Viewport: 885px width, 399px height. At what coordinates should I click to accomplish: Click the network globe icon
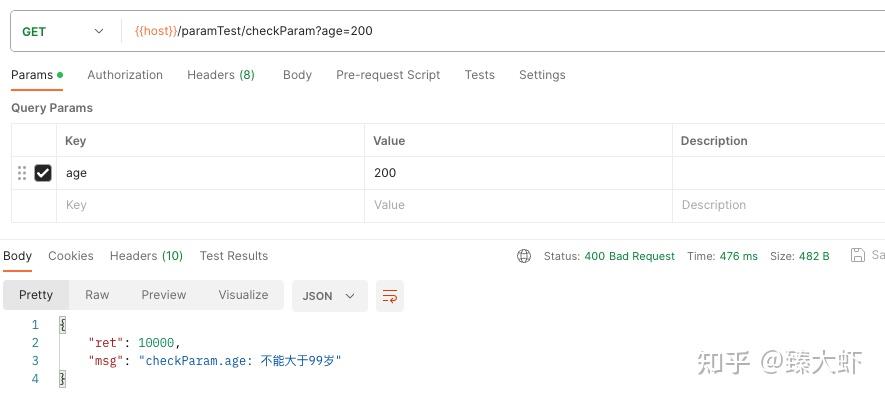pyautogui.click(x=524, y=256)
